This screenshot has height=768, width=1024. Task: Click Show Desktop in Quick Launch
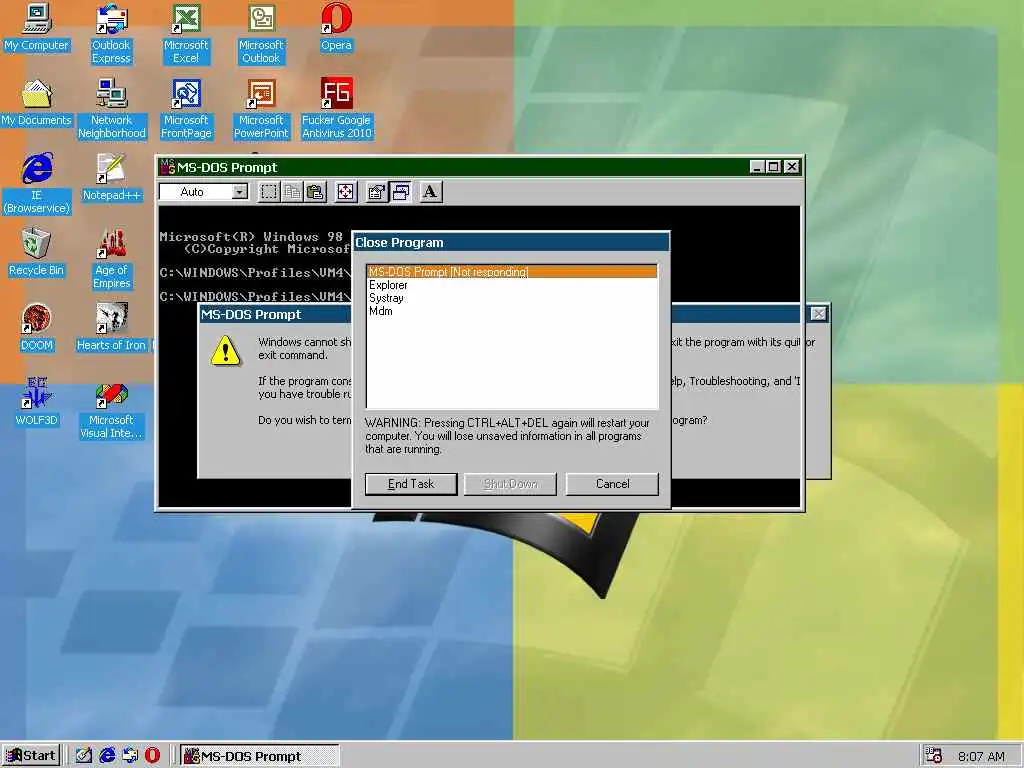click(x=84, y=756)
